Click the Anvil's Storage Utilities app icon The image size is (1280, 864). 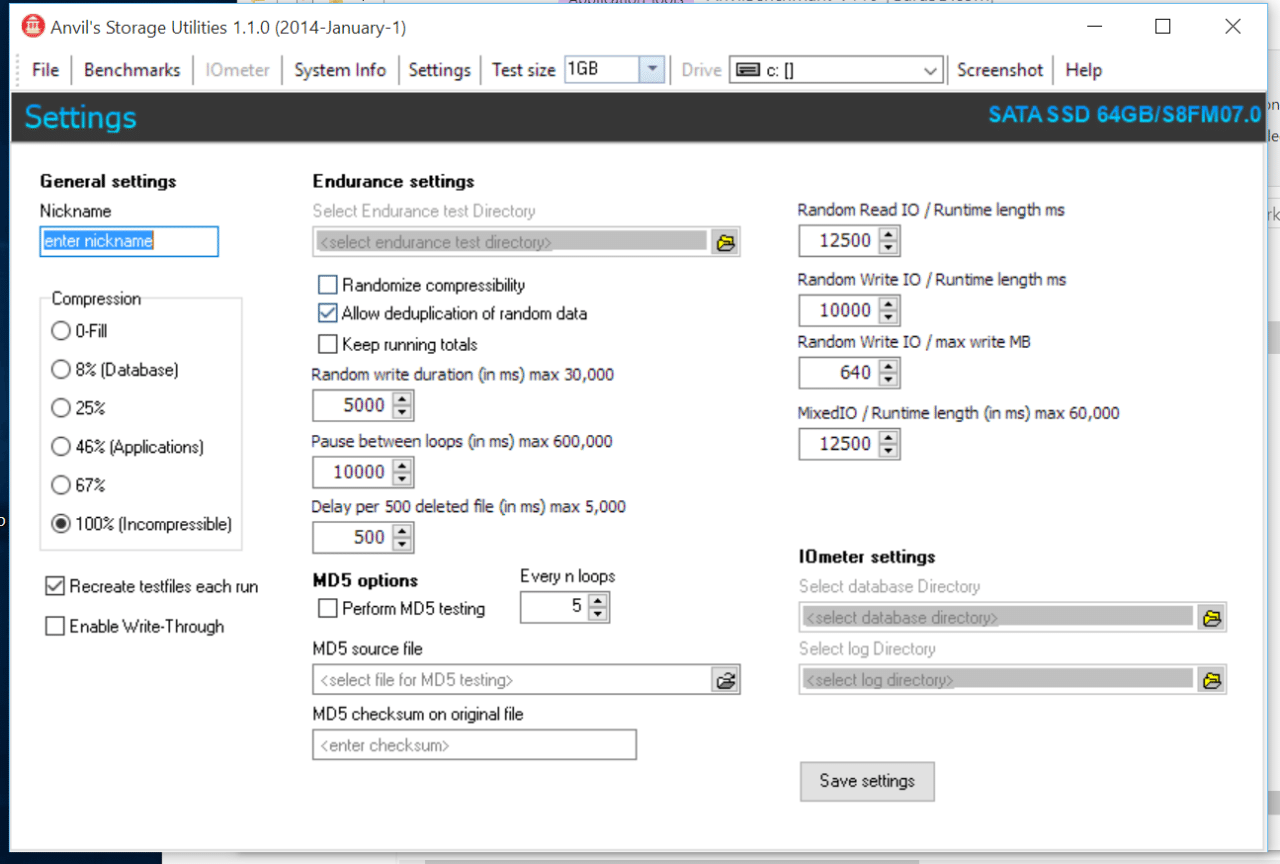(33, 27)
